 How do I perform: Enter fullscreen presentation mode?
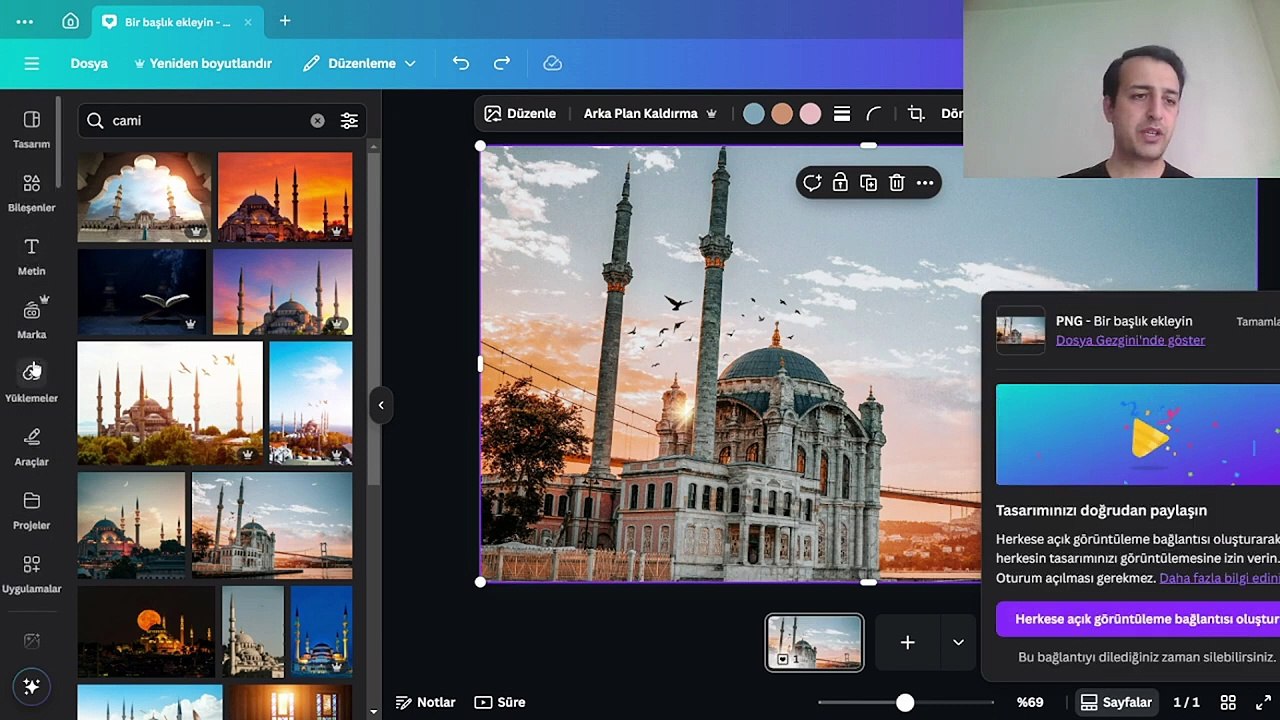coord(1263,702)
